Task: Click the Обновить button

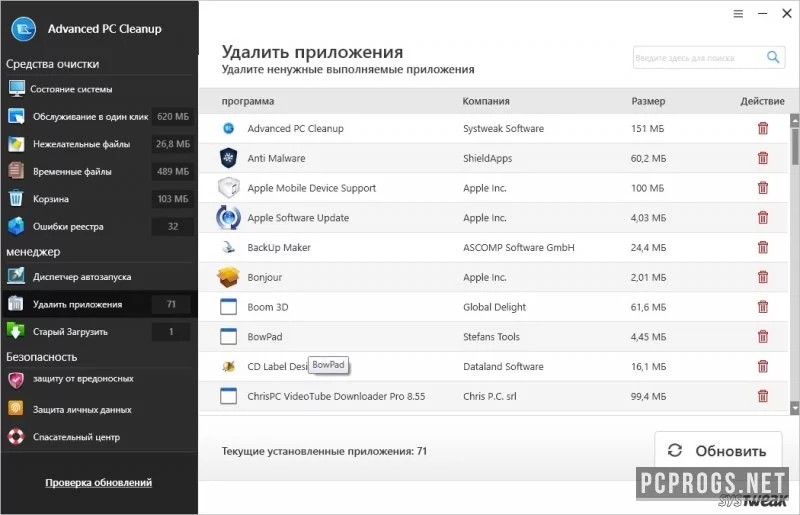Action: (x=718, y=451)
